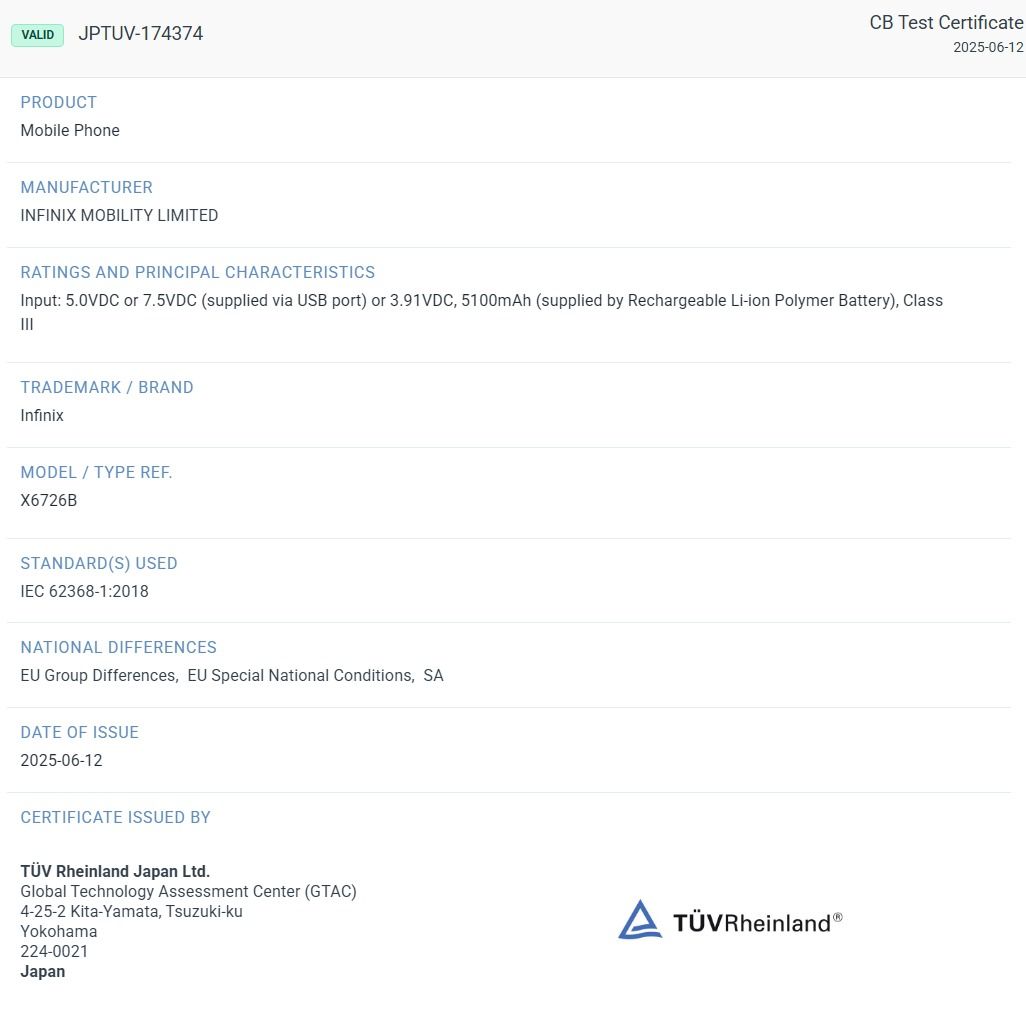
Task: Select INFINIX MOBILITY LIMITED text
Action: point(119,215)
